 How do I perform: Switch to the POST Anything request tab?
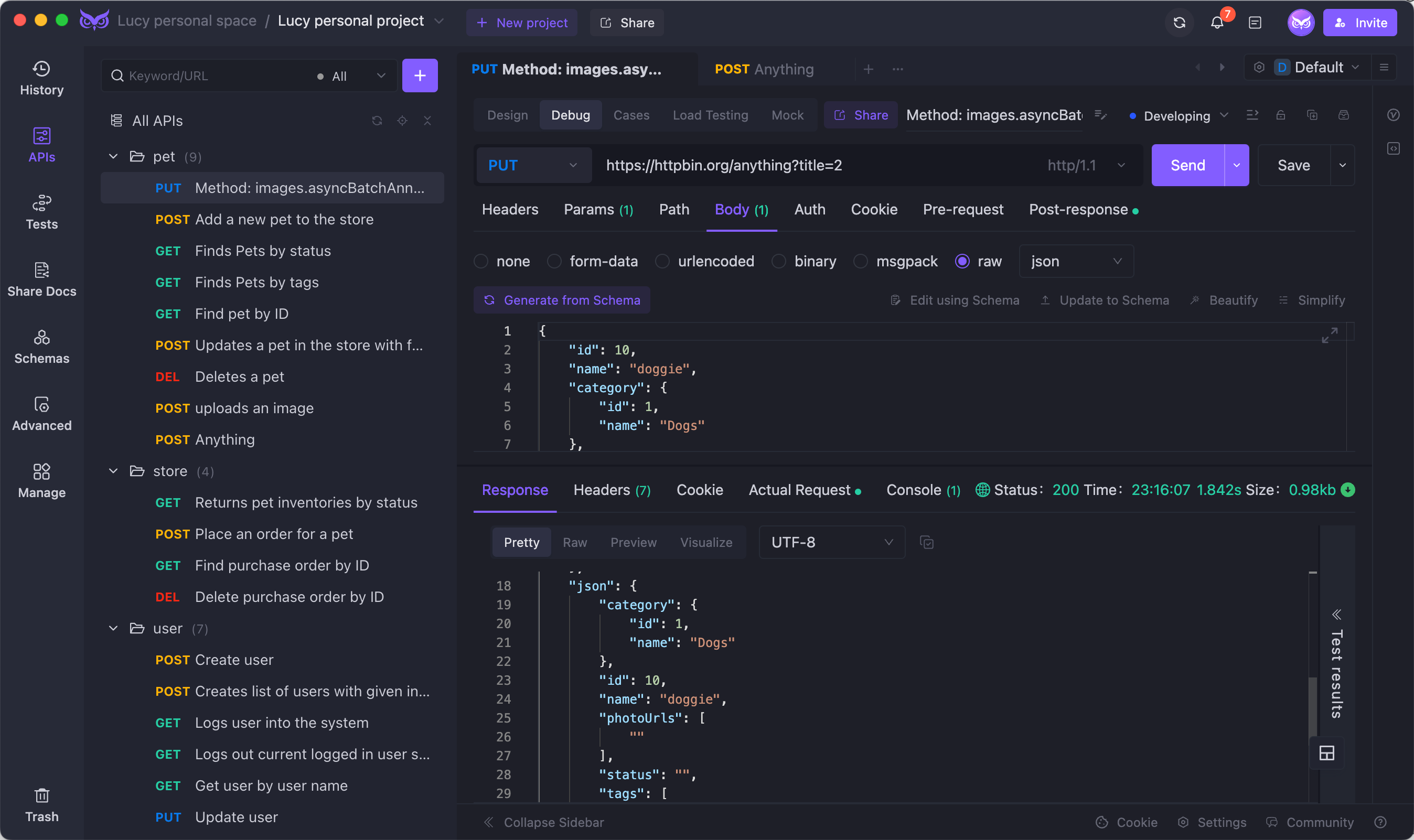click(x=764, y=69)
